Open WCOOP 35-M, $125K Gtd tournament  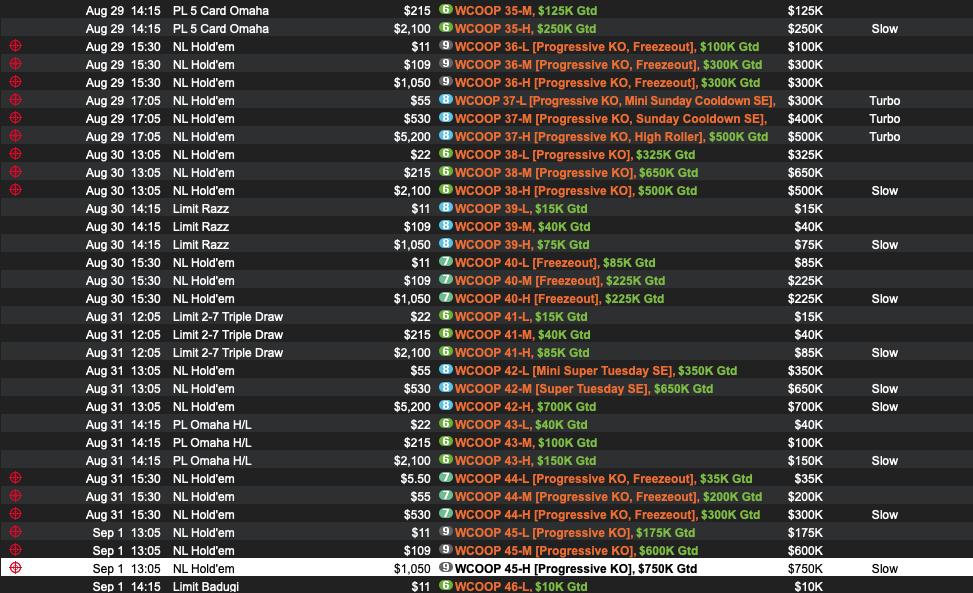click(526, 11)
